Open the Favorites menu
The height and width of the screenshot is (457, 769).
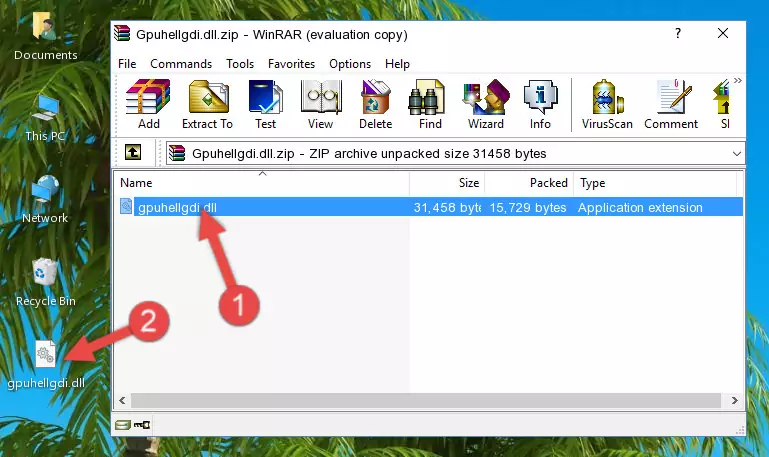[291, 64]
